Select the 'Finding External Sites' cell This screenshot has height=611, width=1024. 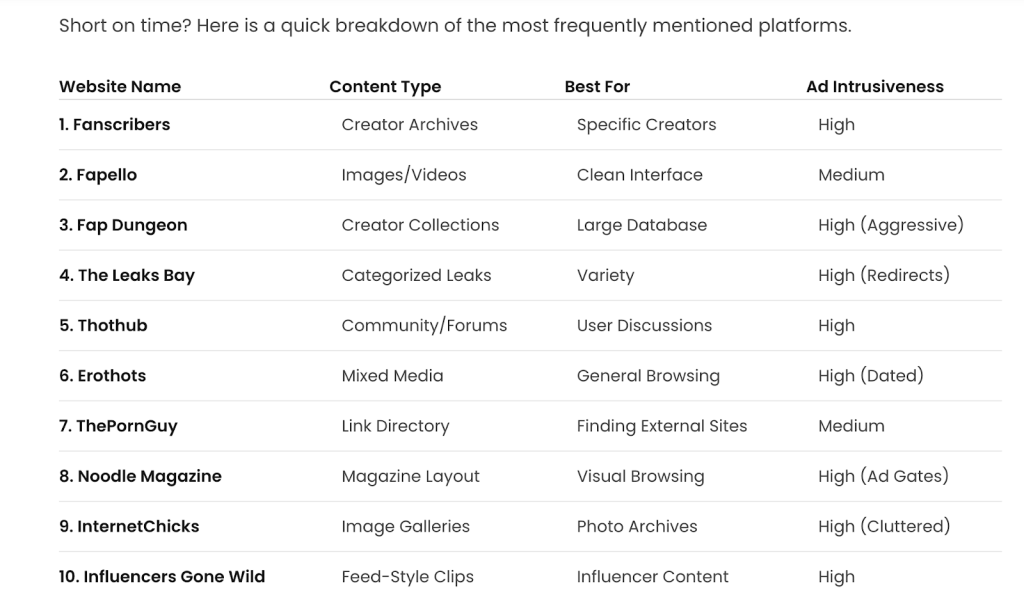(x=661, y=426)
